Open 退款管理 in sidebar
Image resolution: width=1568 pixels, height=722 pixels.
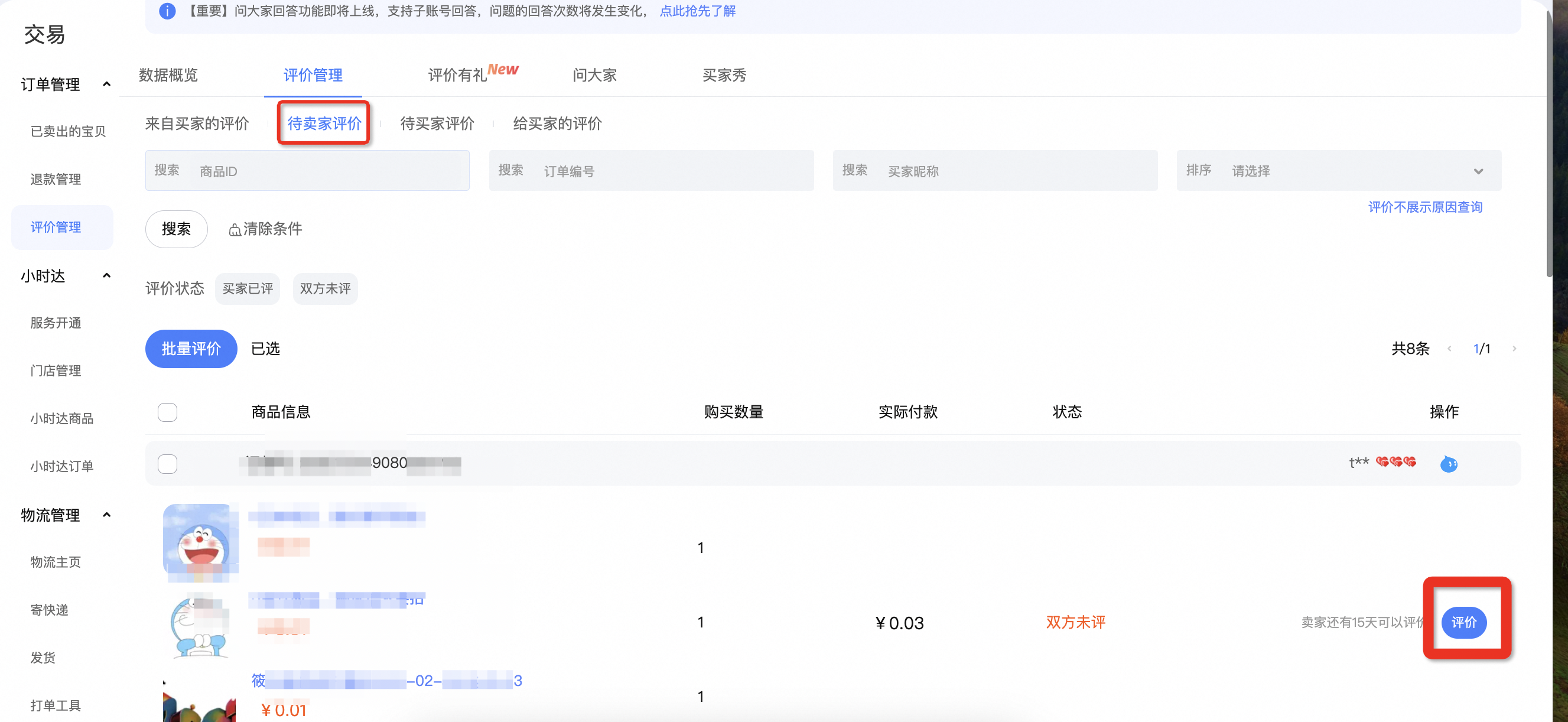point(56,180)
